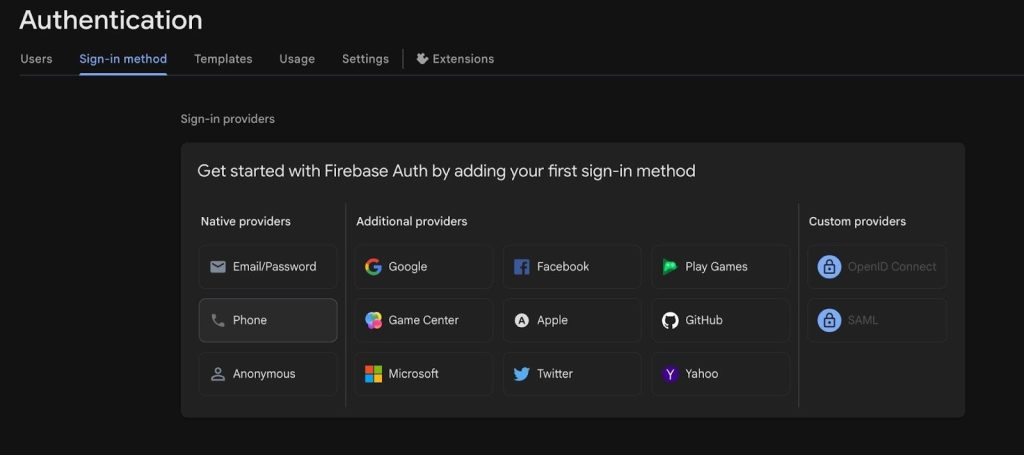Click the Twitter bird icon
The width and height of the screenshot is (1024, 455).
(521, 374)
